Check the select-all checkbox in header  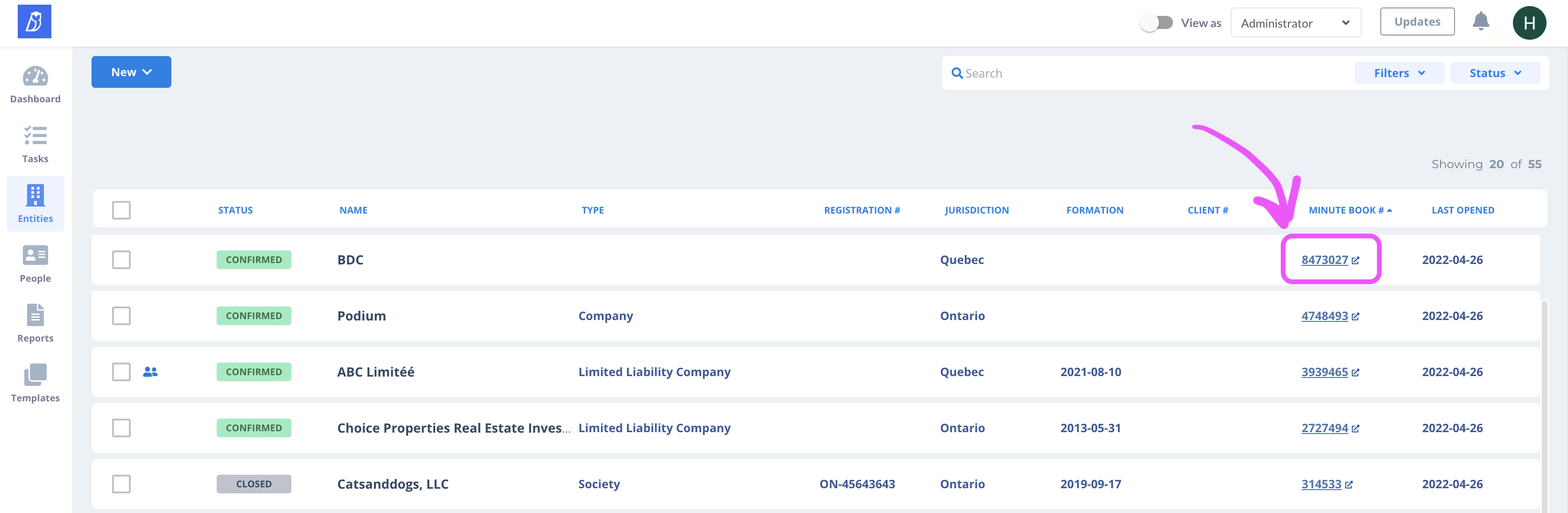(x=121, y=210)
